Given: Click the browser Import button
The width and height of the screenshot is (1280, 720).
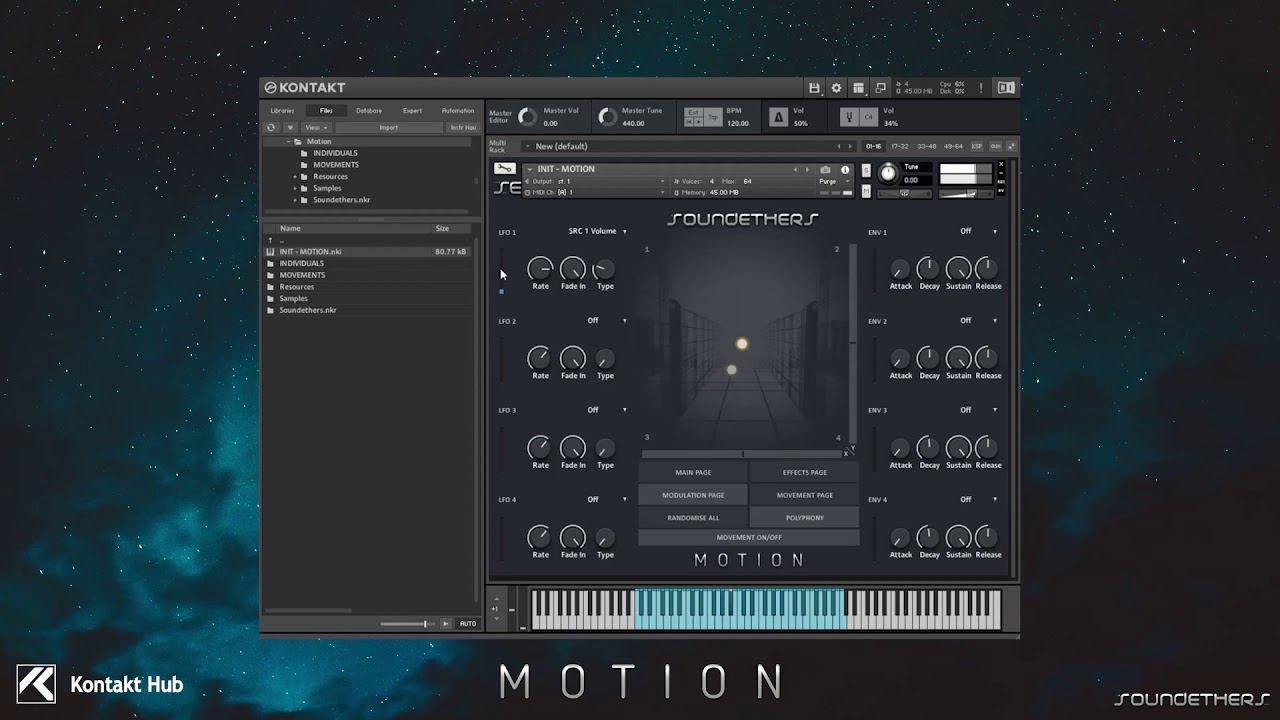Looking at the screenshot, I should pyautogui.click(x=388, y=127).
